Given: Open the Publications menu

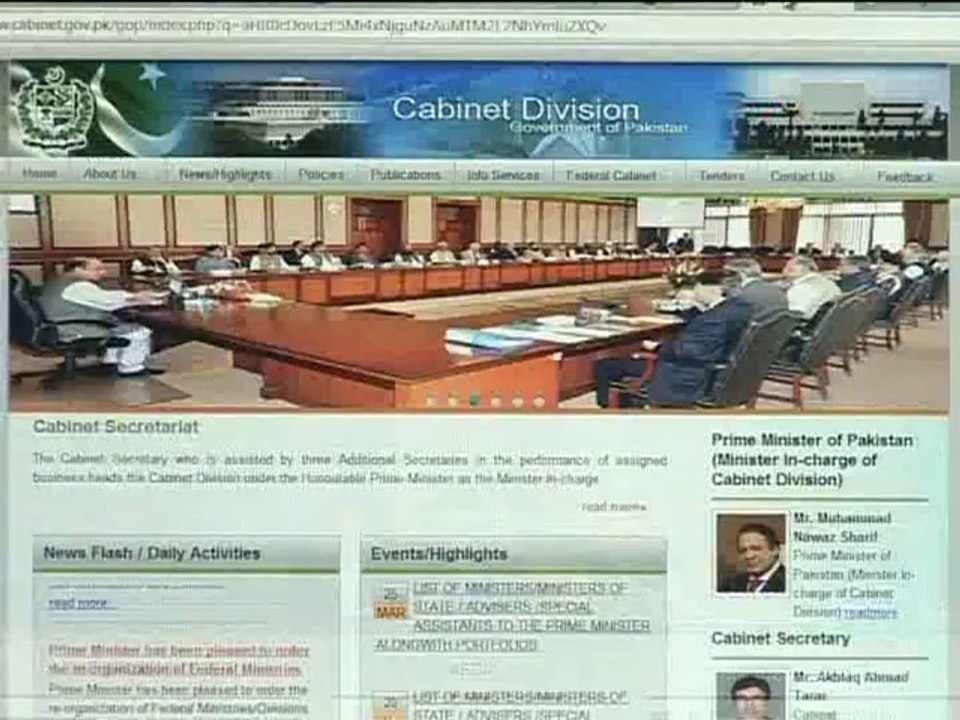Looking at the screenshot, I should tap(405, 174).
